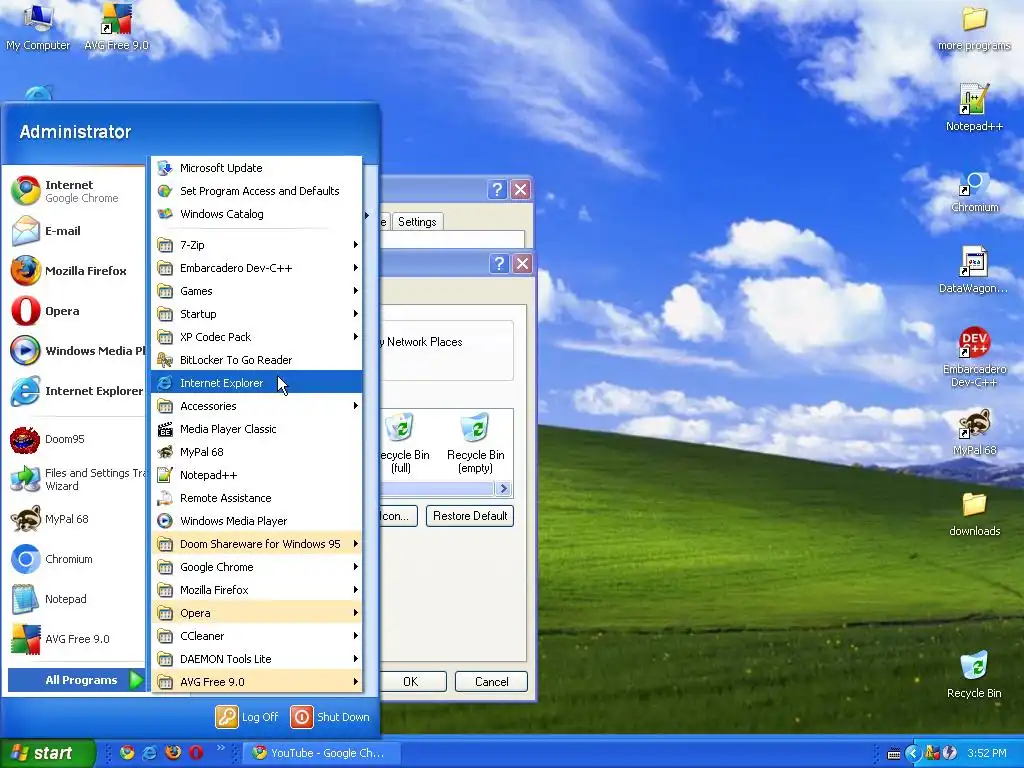Viewport: 1024px width, 768px height.
Task: Expand the Games submenu
Action: click(257, 291)
